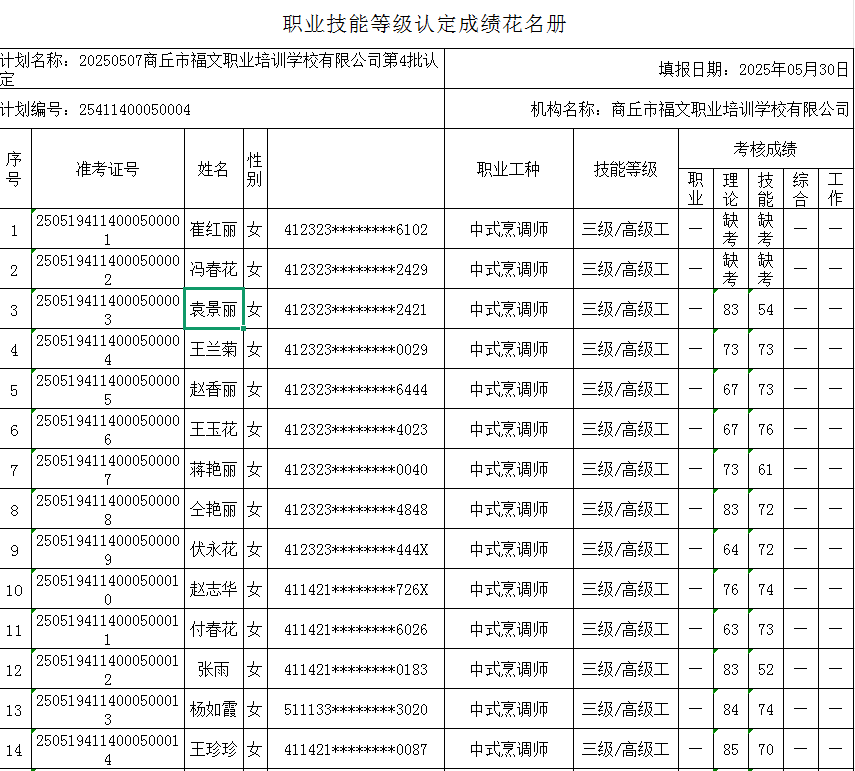Image resolution: width=855 pixels, height=771 pixels.
Task: Click skill score 61 for 蒋艳丽
Action: coord(766,469)
